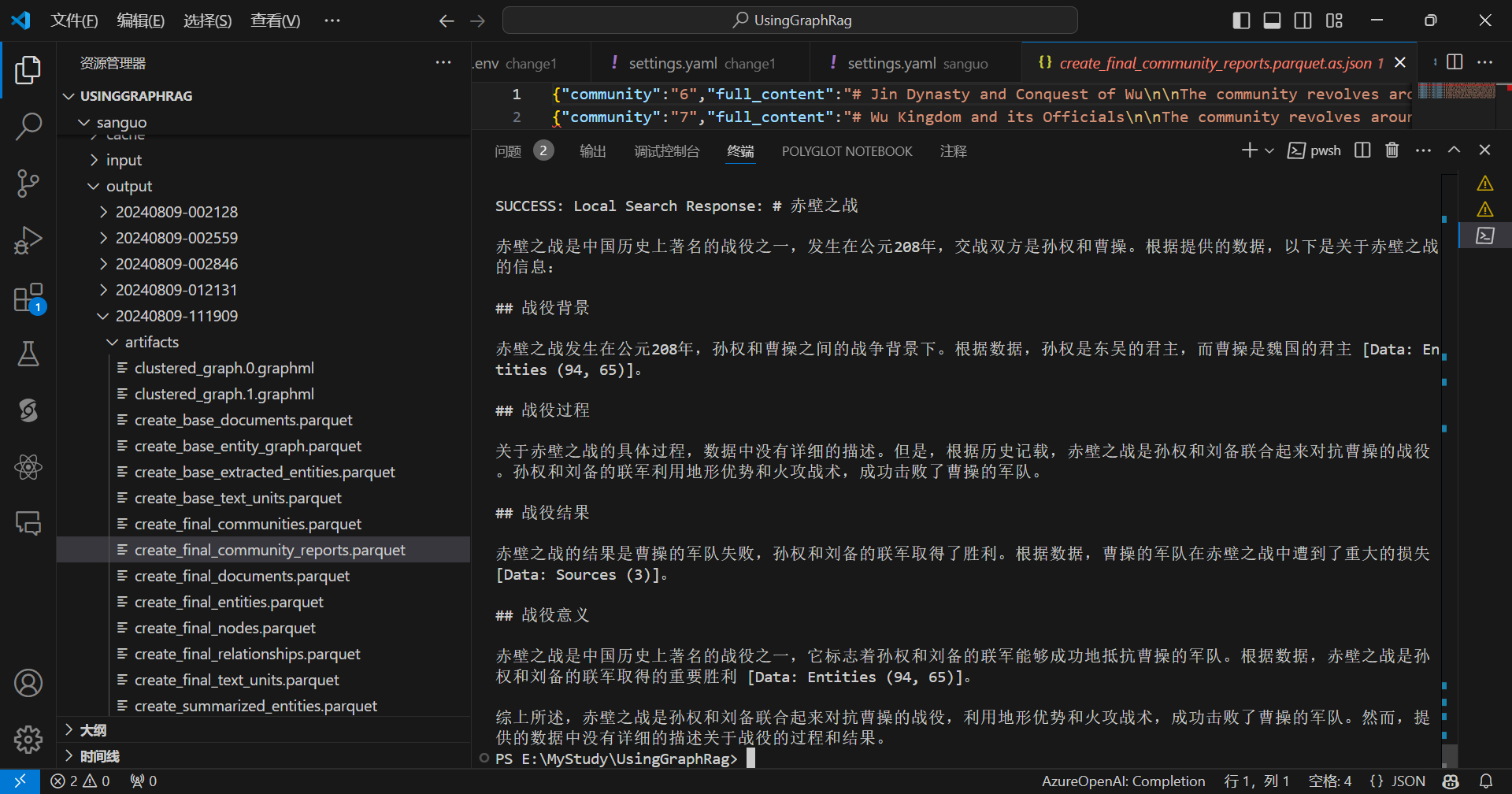Open the new terminal profile dropdown arrow
This screenshot has height=794, width=1512.
[1269, 150]
